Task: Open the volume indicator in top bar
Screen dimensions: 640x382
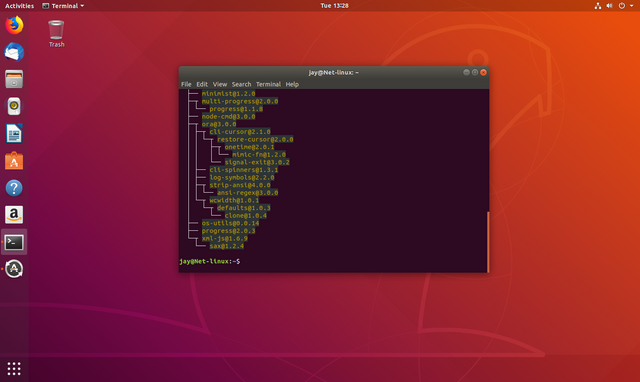Action: tap(609, 6)
